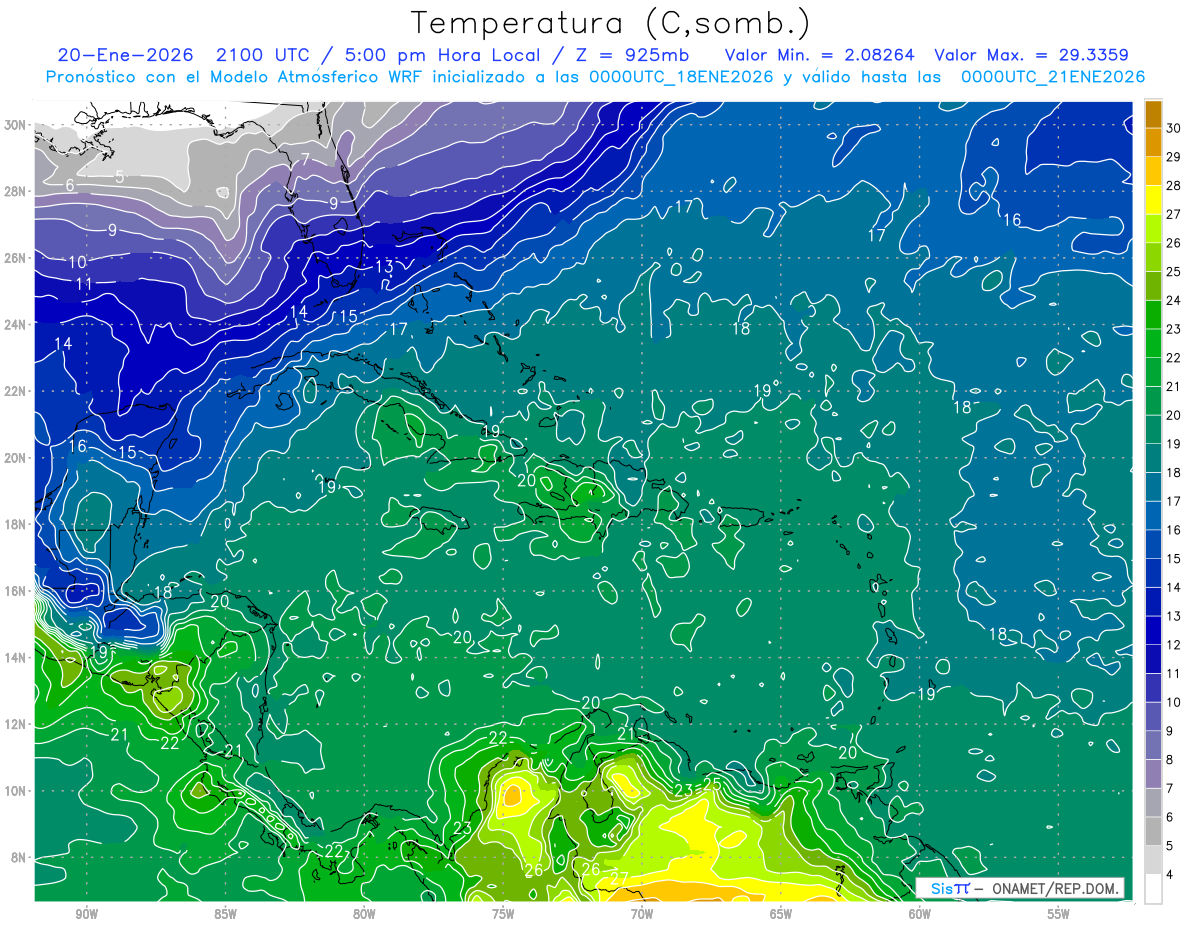This screenshot has height=927, width=1200.
Task: Click the "90W" longitude axis label
Action: point(86,914)
